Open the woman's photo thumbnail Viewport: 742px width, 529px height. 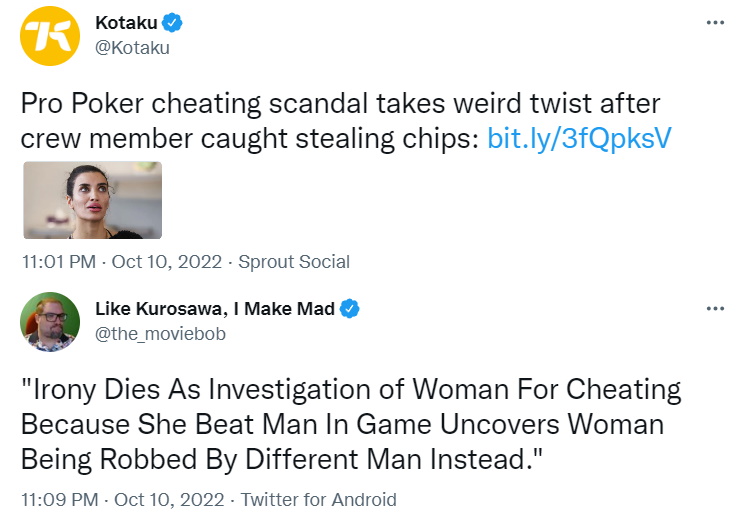click(92, 200)
